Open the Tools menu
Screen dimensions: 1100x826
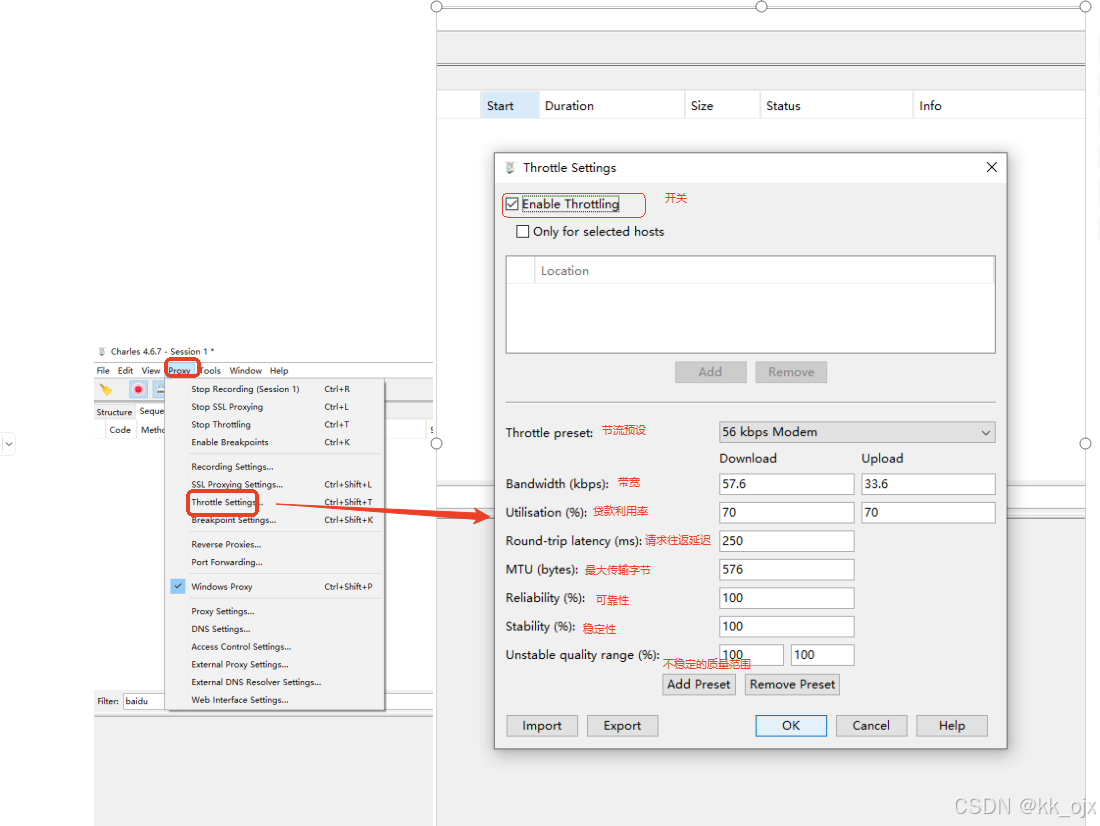tap(210, 371)
